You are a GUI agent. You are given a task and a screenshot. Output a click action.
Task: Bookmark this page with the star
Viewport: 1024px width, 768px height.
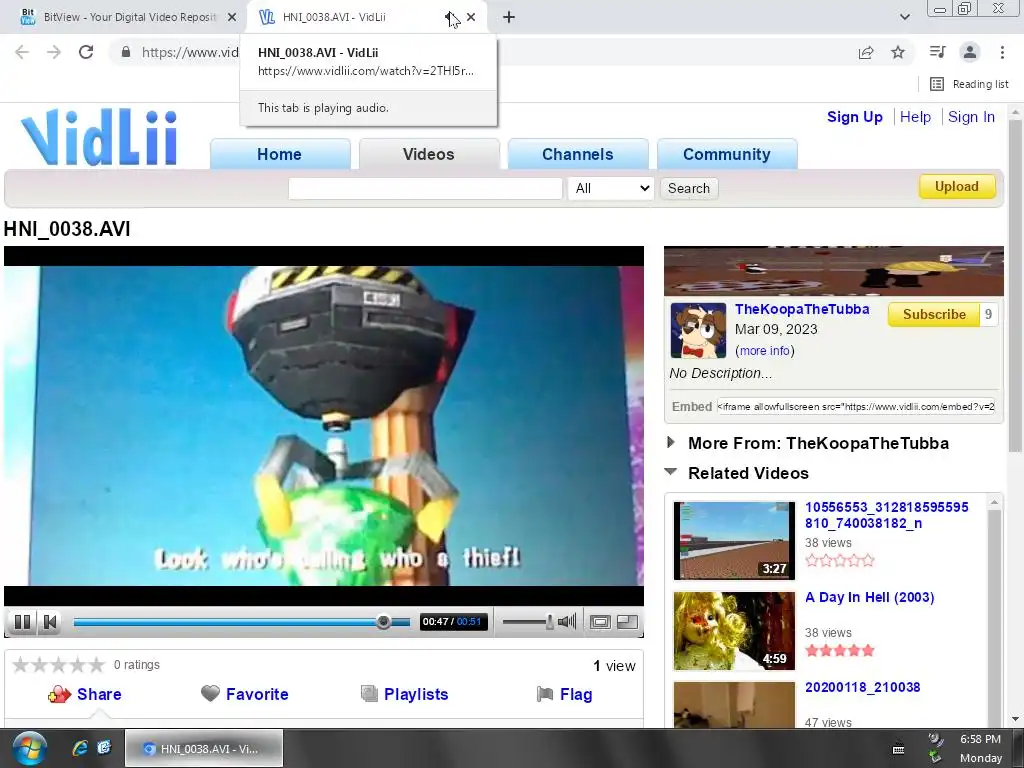[898, 52]
